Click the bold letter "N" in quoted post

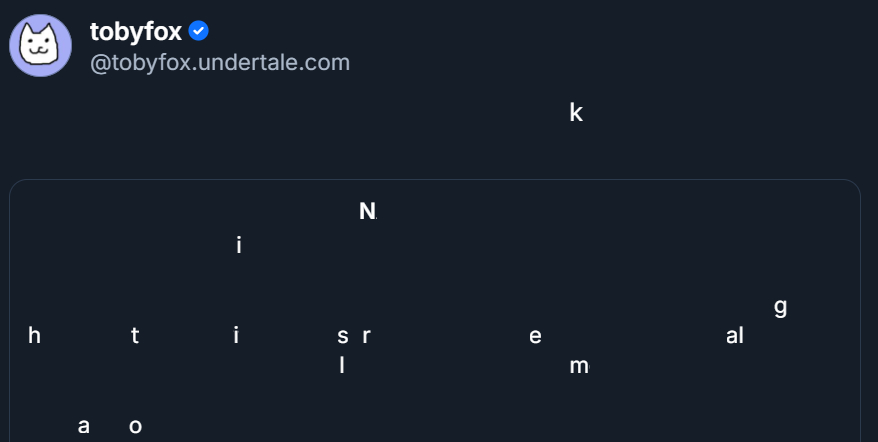click(367, 211)
